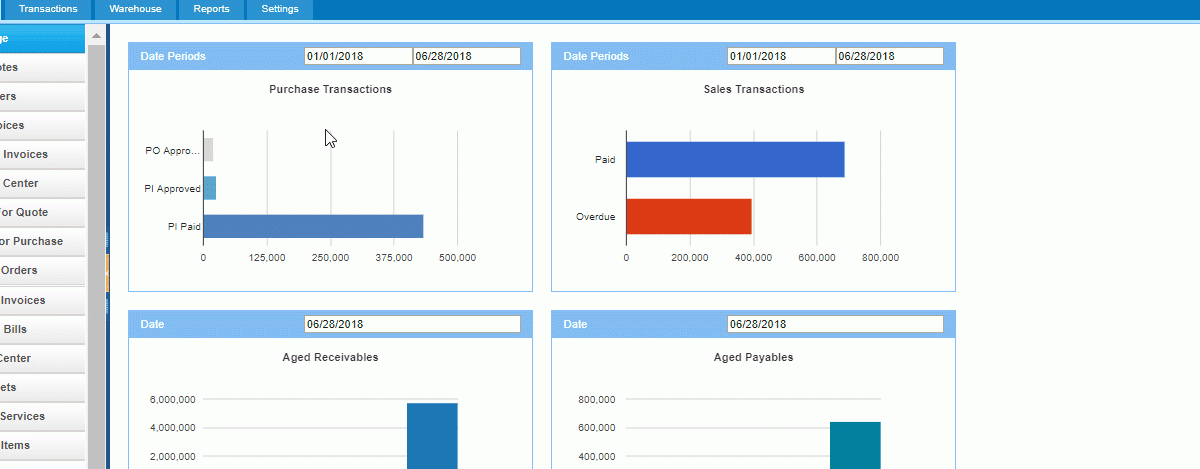This screenshot has height=469, width=1200.
Task: Click the red Overdue bar
Action: (x=689, y=216)
